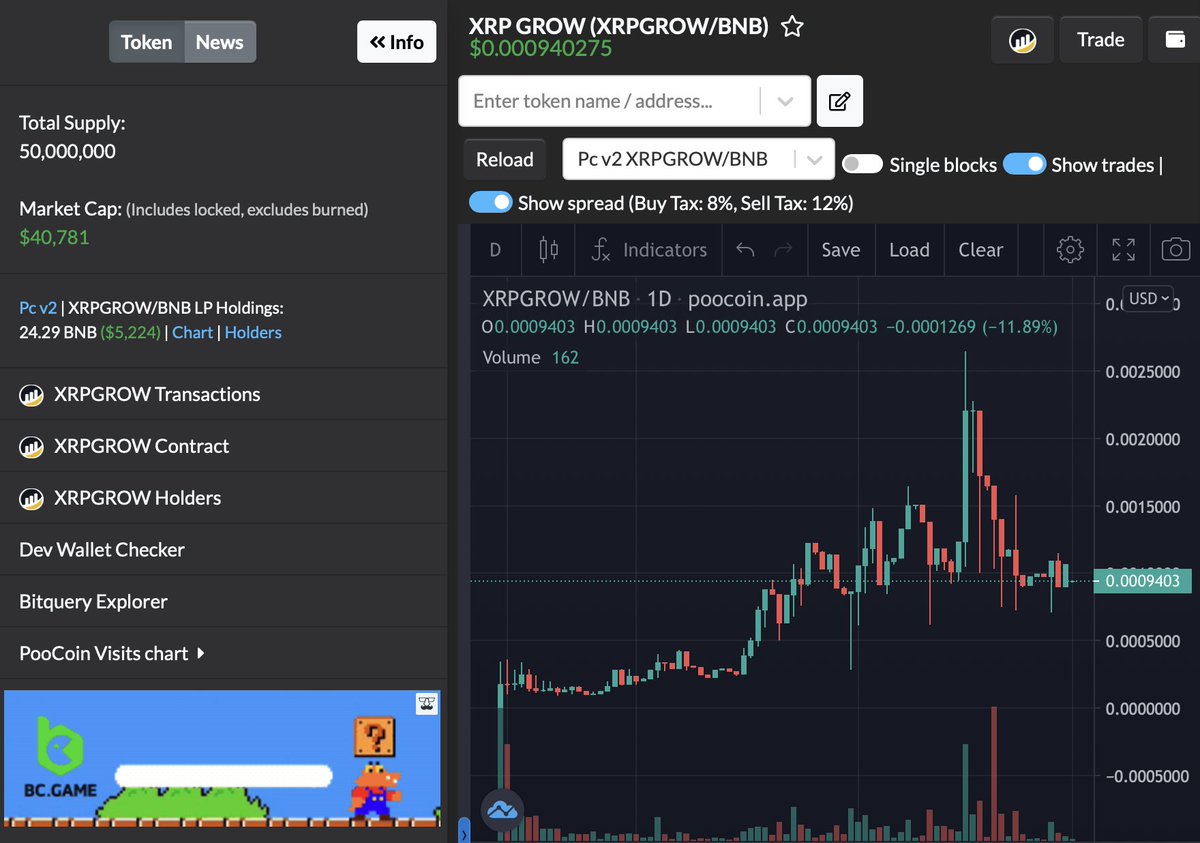This screenshot has height=843, width=1200.
Task: Open chart settings gear
Action: coord(1070,250)
